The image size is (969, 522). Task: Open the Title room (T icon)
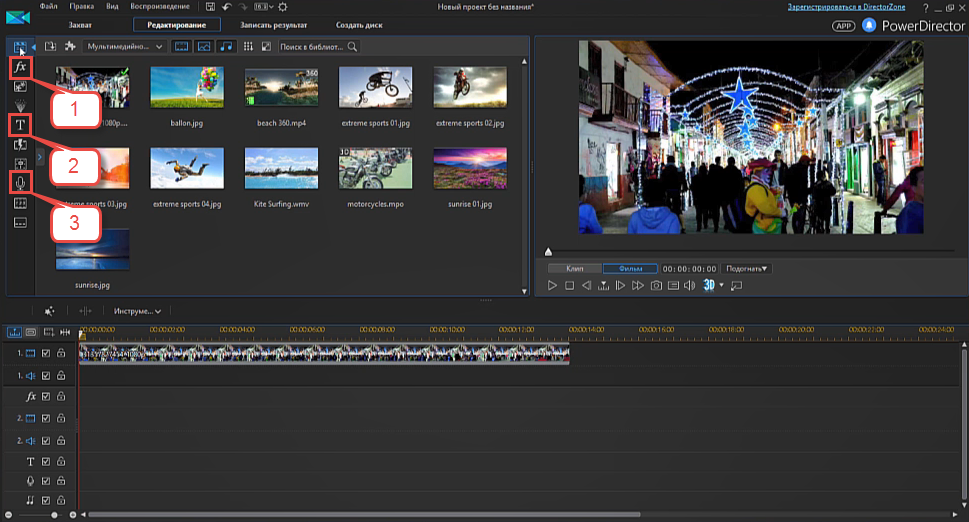pos(20,125)
